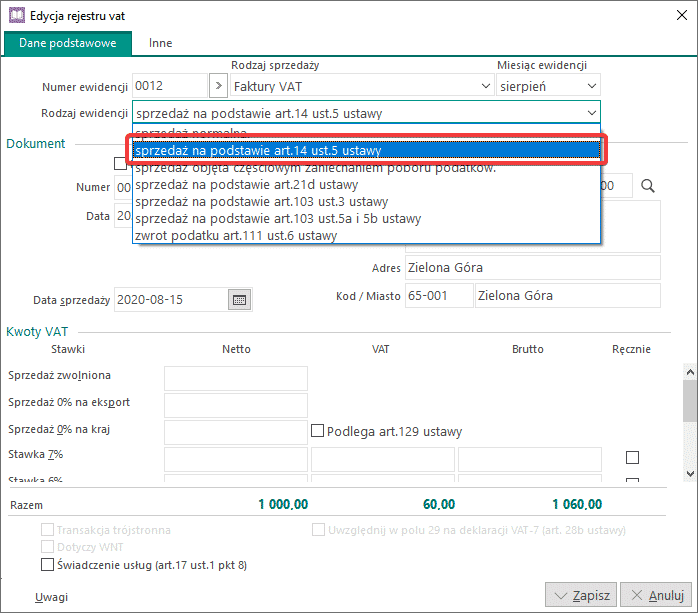
Task: Click the Sprzedaż zwolniona Netto field
Action: 236,378
